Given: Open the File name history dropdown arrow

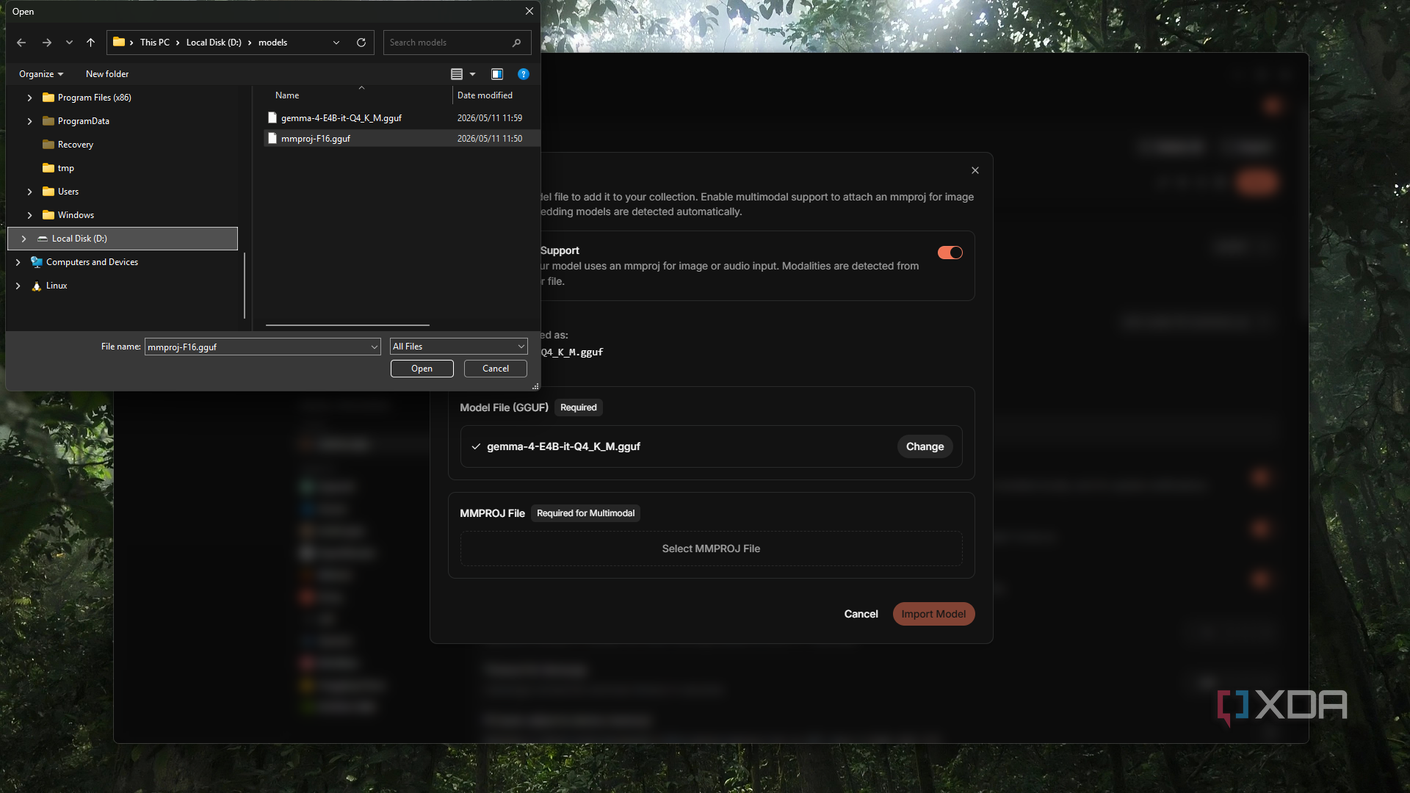Looking at the screenshot, I should click(374, 347).
